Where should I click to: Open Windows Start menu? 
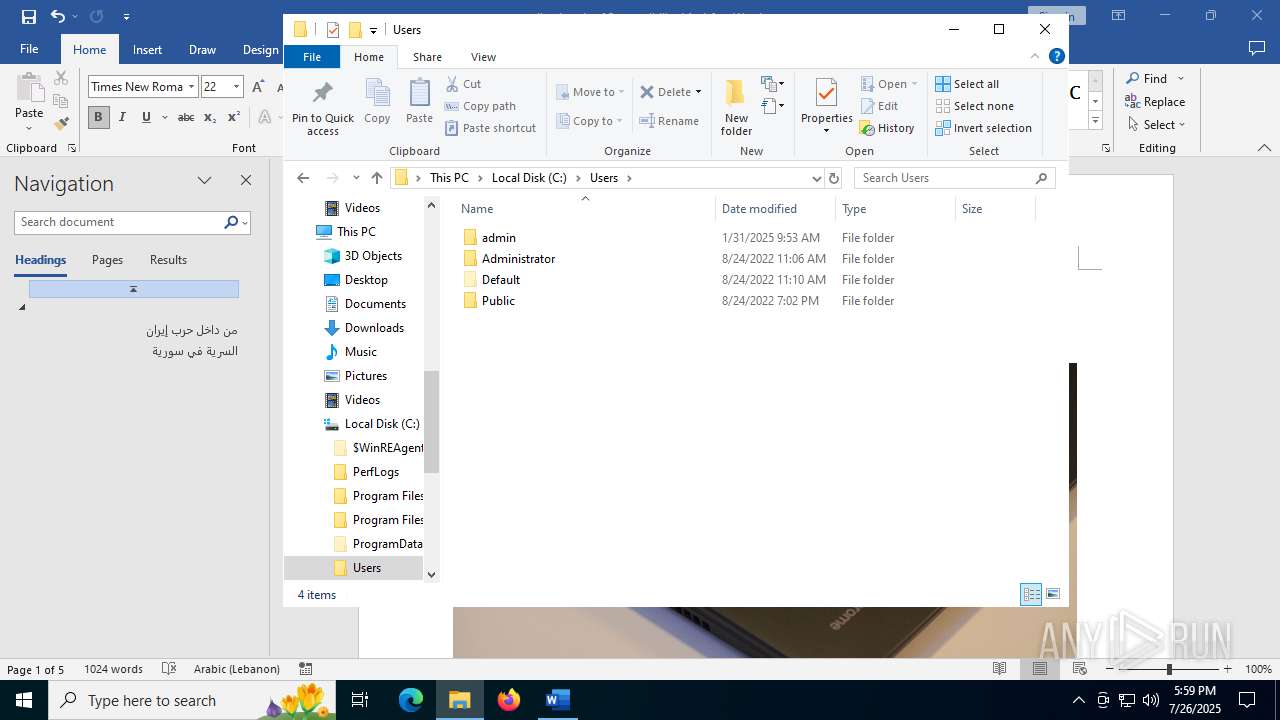[24, 700]
